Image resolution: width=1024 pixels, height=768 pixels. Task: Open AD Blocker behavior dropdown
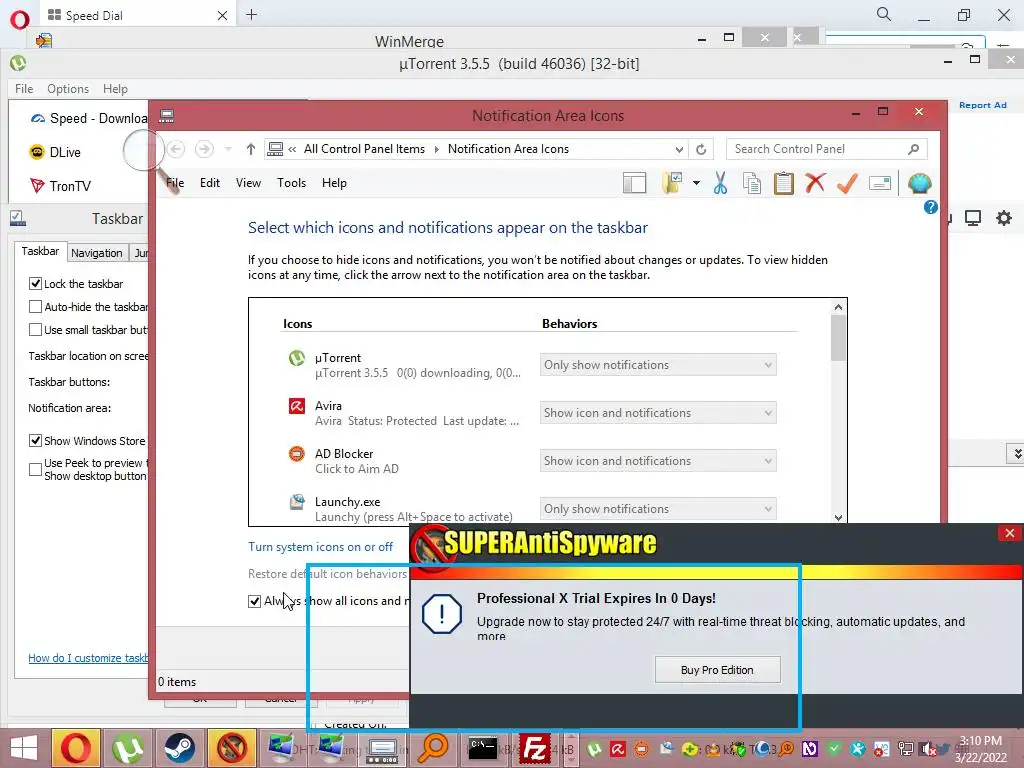pyautogui.click(x=658, y=461)
